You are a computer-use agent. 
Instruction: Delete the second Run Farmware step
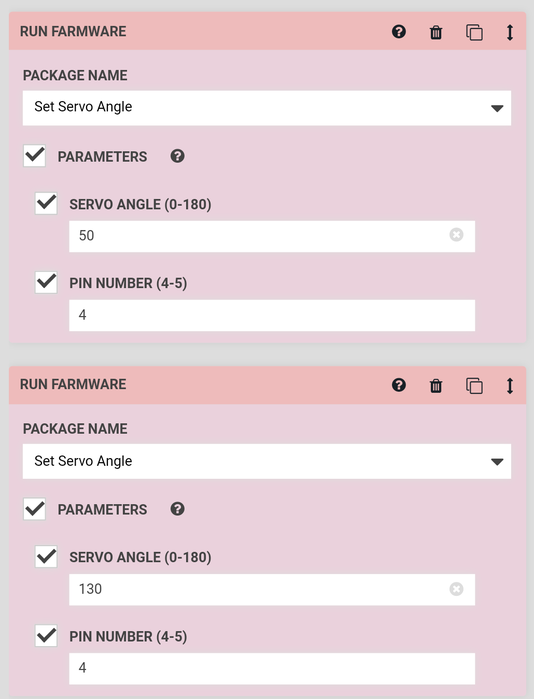(436, 386)
